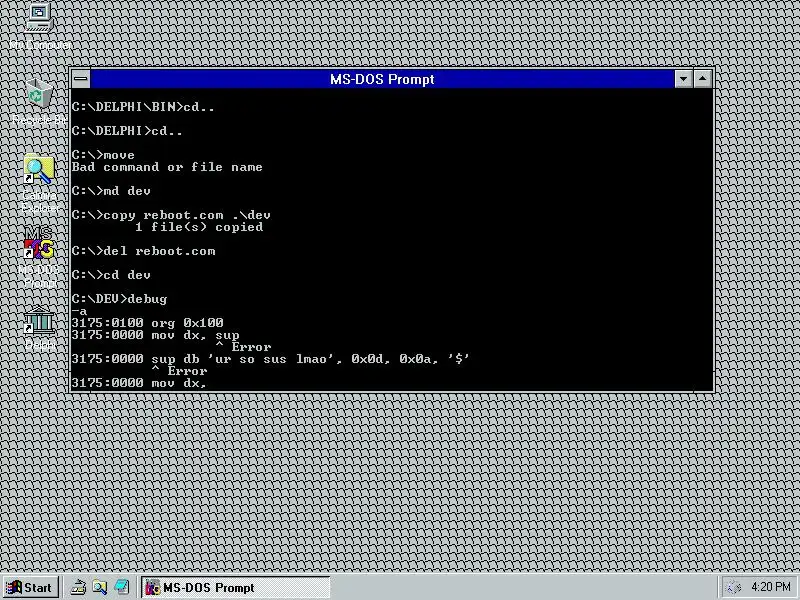800x600 pixels.
Task: Click the 'C:\DEV>debug' line
Action: coord(119,299)
